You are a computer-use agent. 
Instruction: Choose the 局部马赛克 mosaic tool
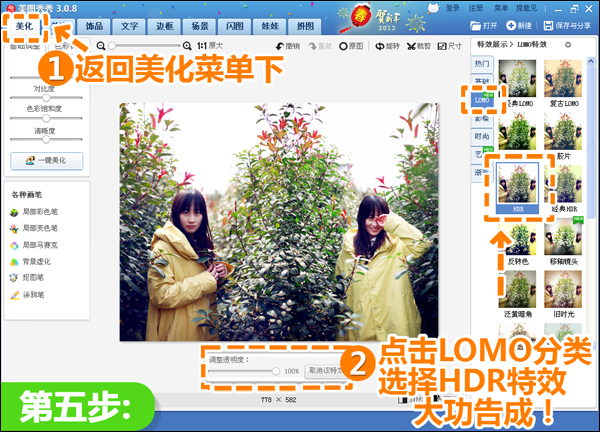(x=14, y=246)
